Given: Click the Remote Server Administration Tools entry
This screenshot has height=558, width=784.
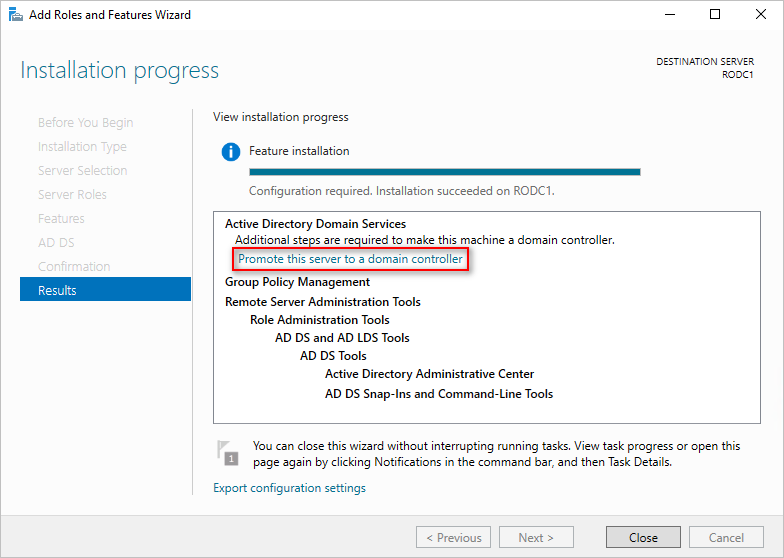Looking at the screenshot, I should tap(323, 302).
